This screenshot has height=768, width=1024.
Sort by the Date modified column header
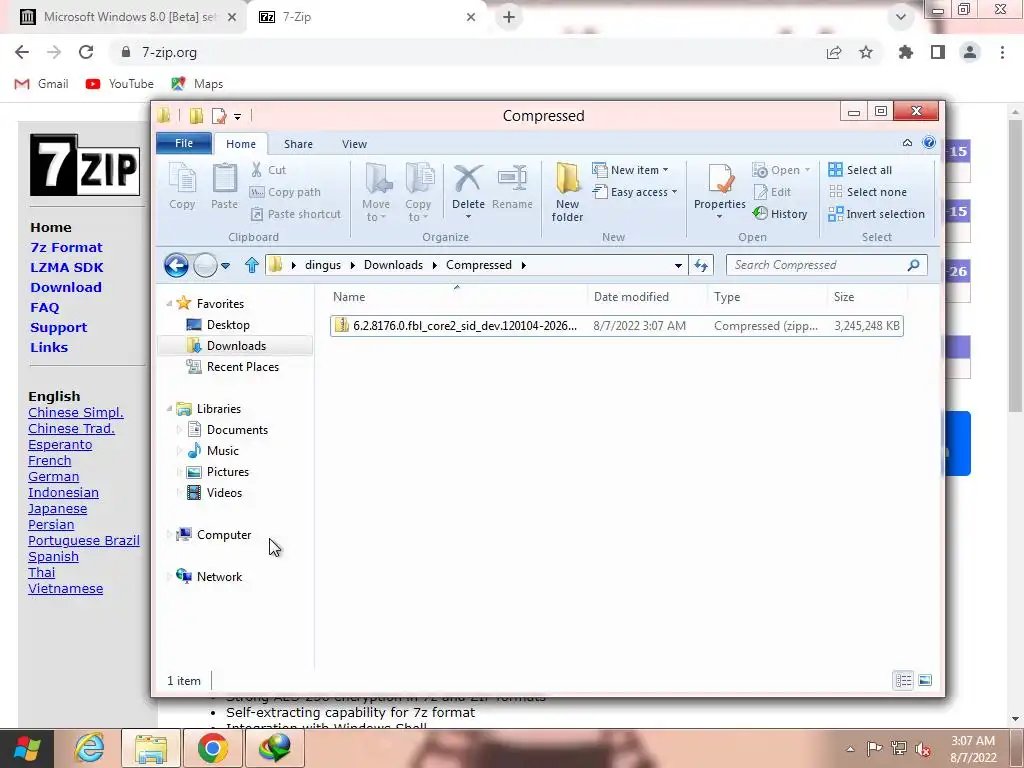631,297
